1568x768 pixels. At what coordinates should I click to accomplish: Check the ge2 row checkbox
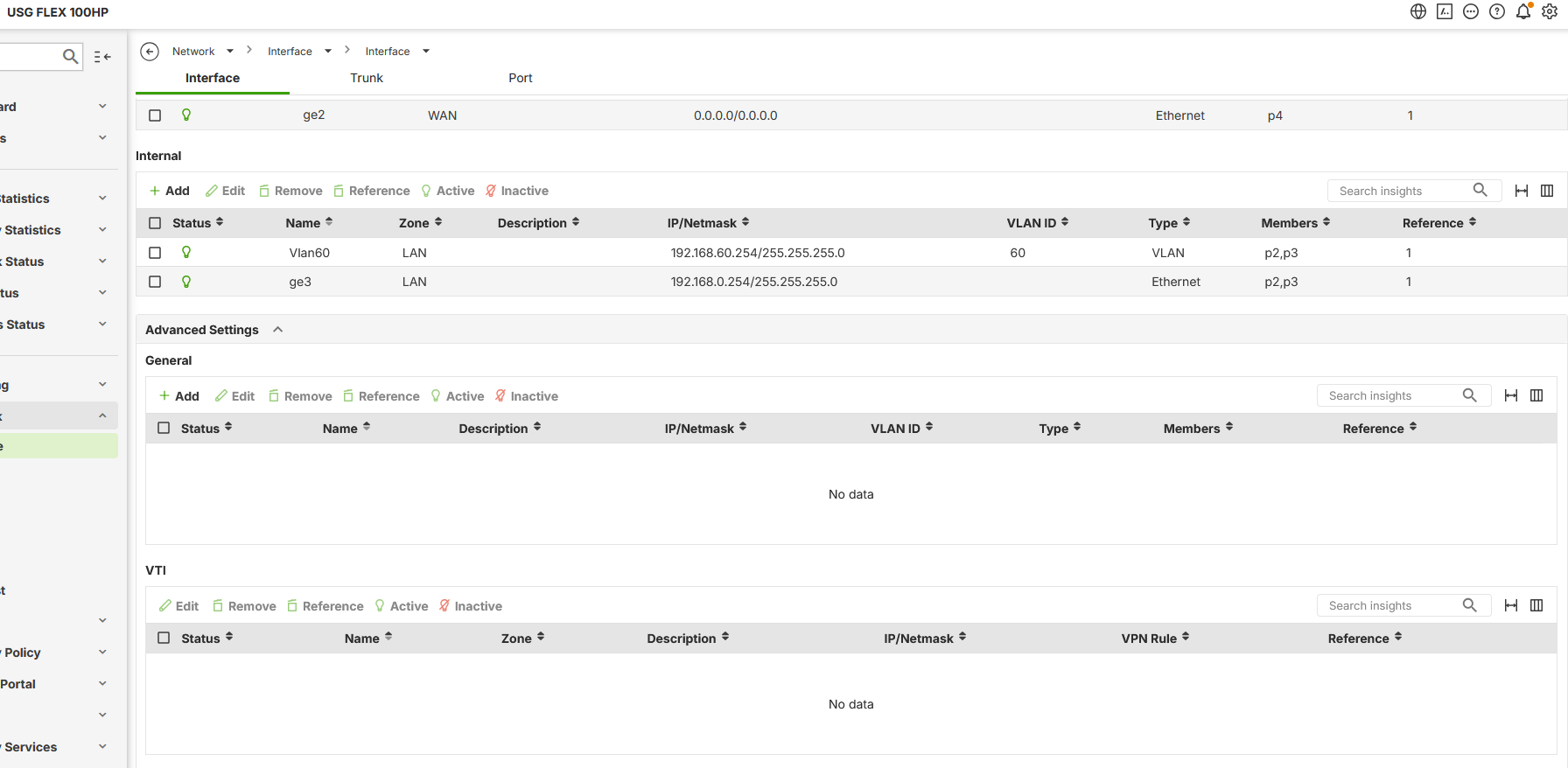155,115
